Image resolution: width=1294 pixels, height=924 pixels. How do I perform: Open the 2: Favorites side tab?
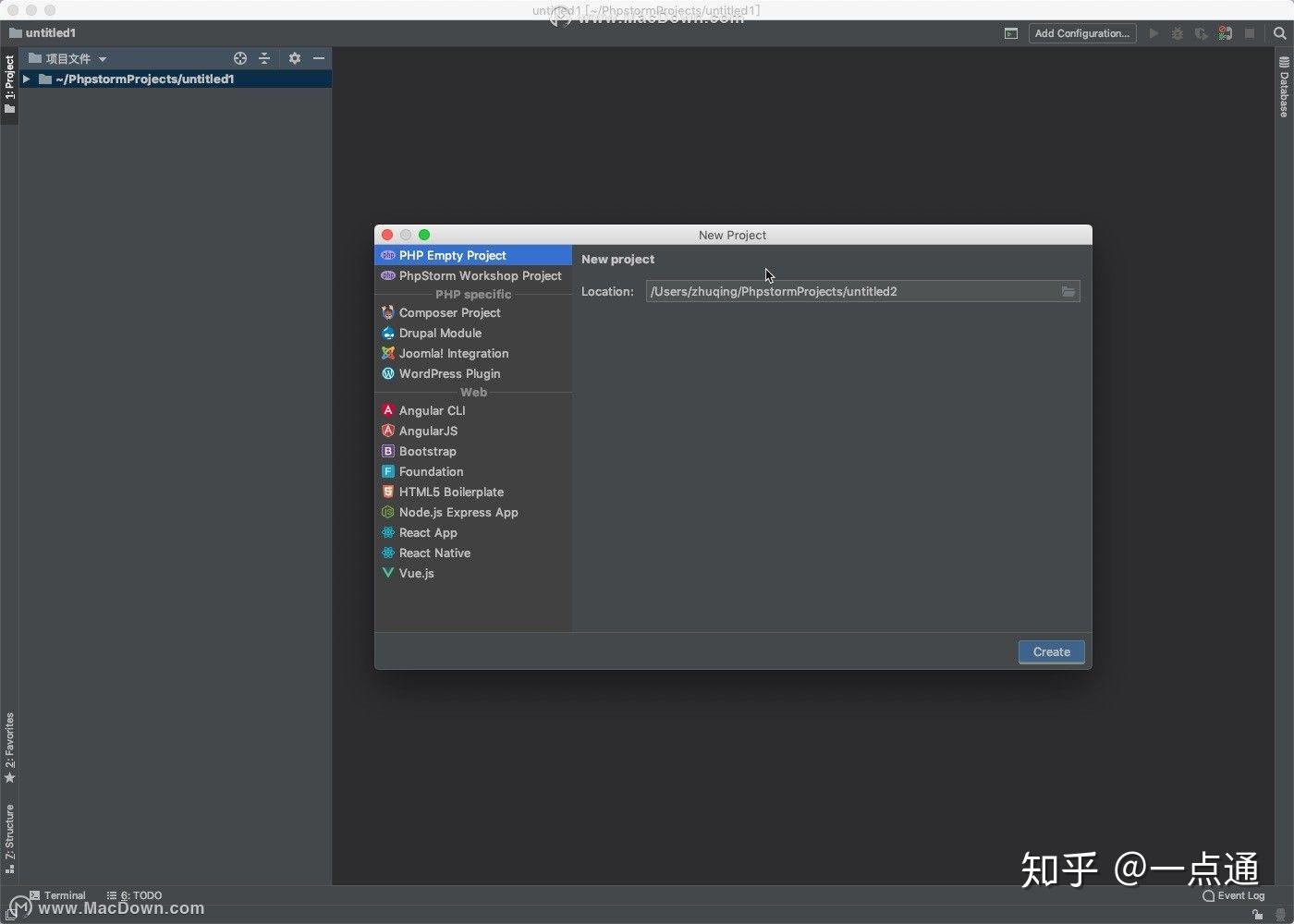coord(9,748)
